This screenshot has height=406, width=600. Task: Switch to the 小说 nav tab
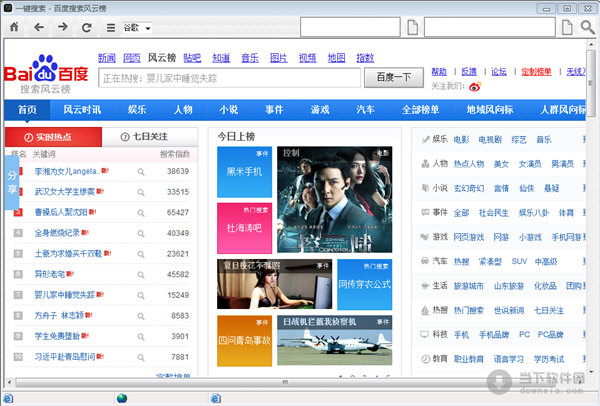coord(229,110)
